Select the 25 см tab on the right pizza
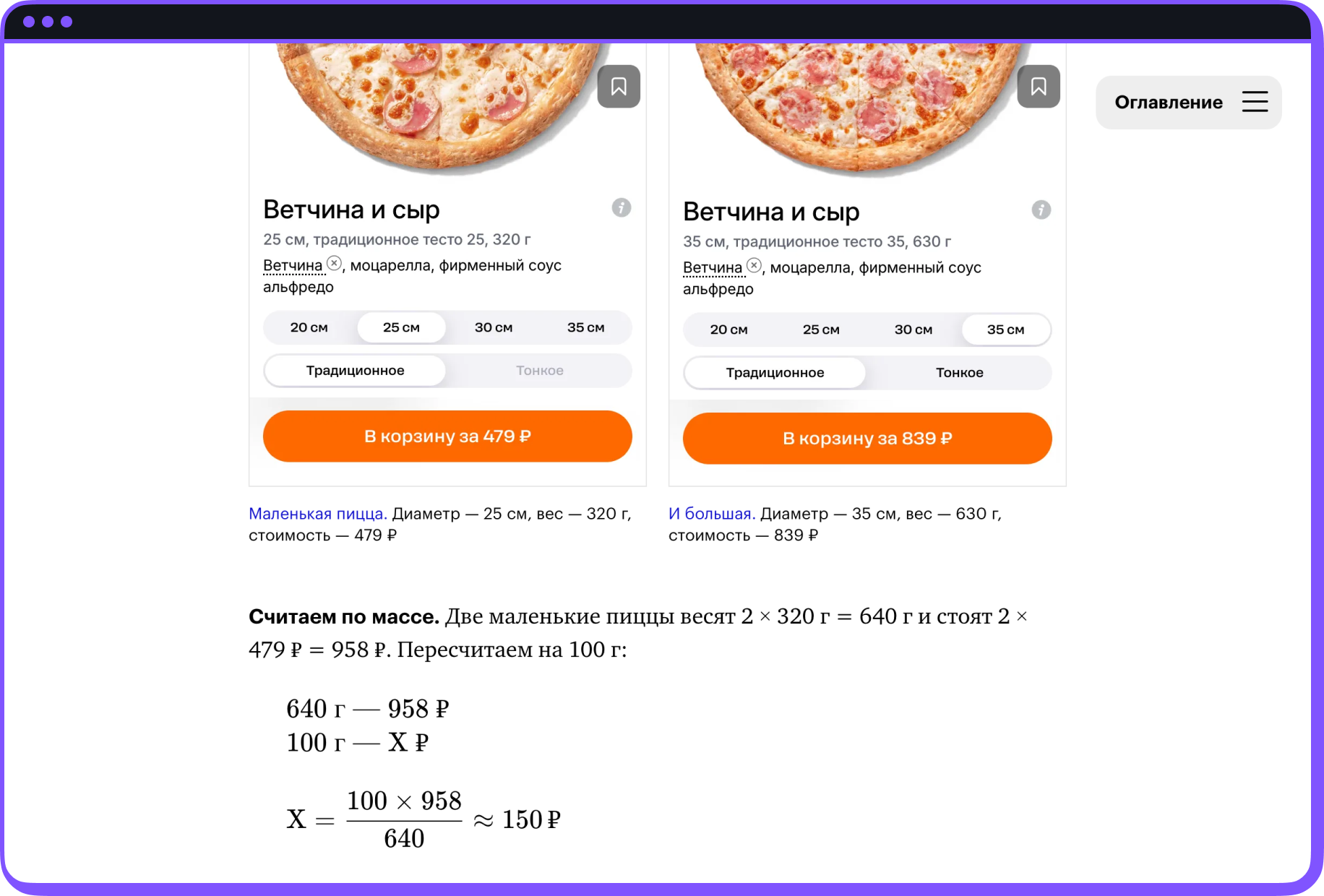Viewport: 1324px width, 896px height. (x=820, y=329)
